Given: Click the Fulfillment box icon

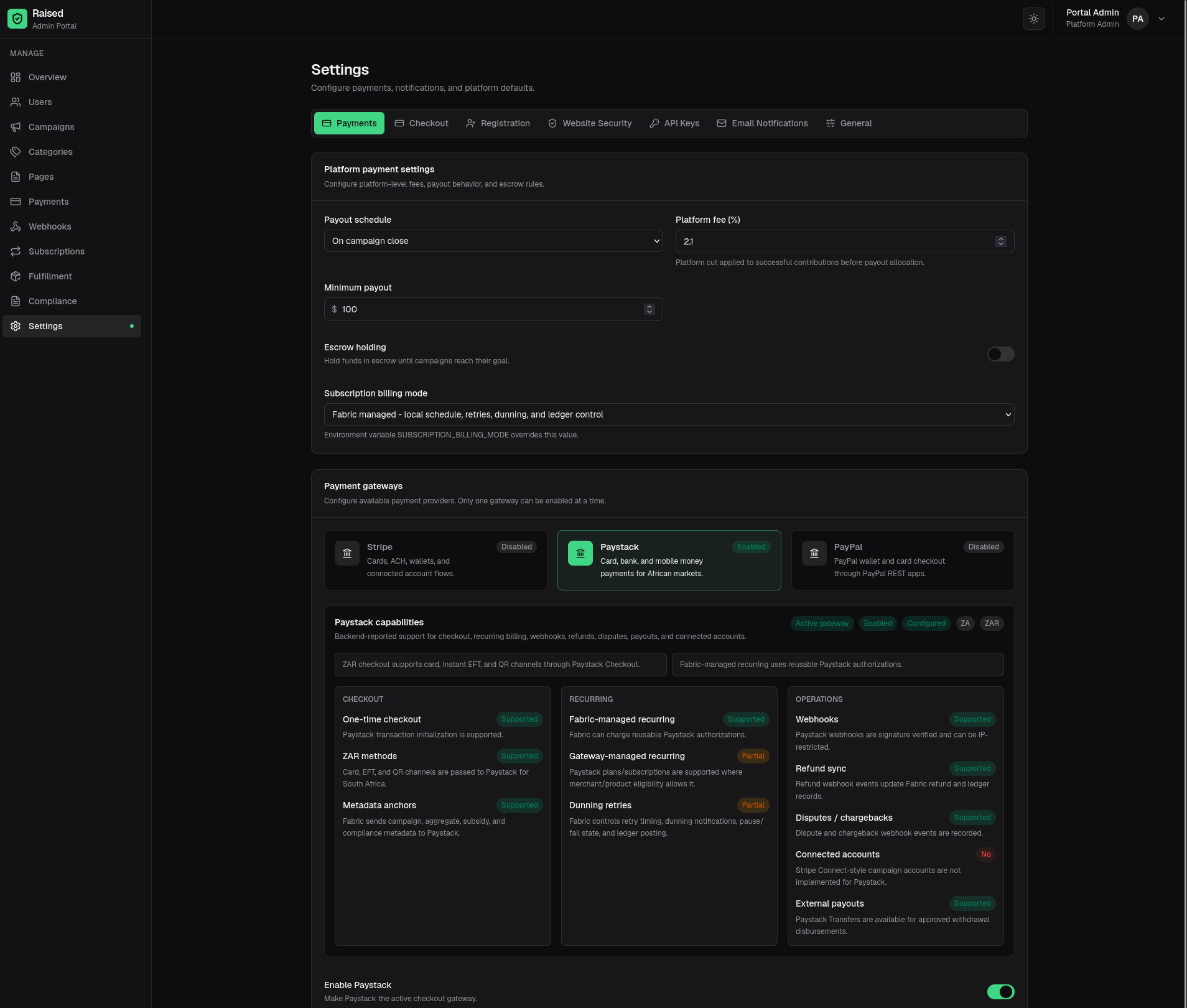Looking at the screenshot, I should (16, 276).
